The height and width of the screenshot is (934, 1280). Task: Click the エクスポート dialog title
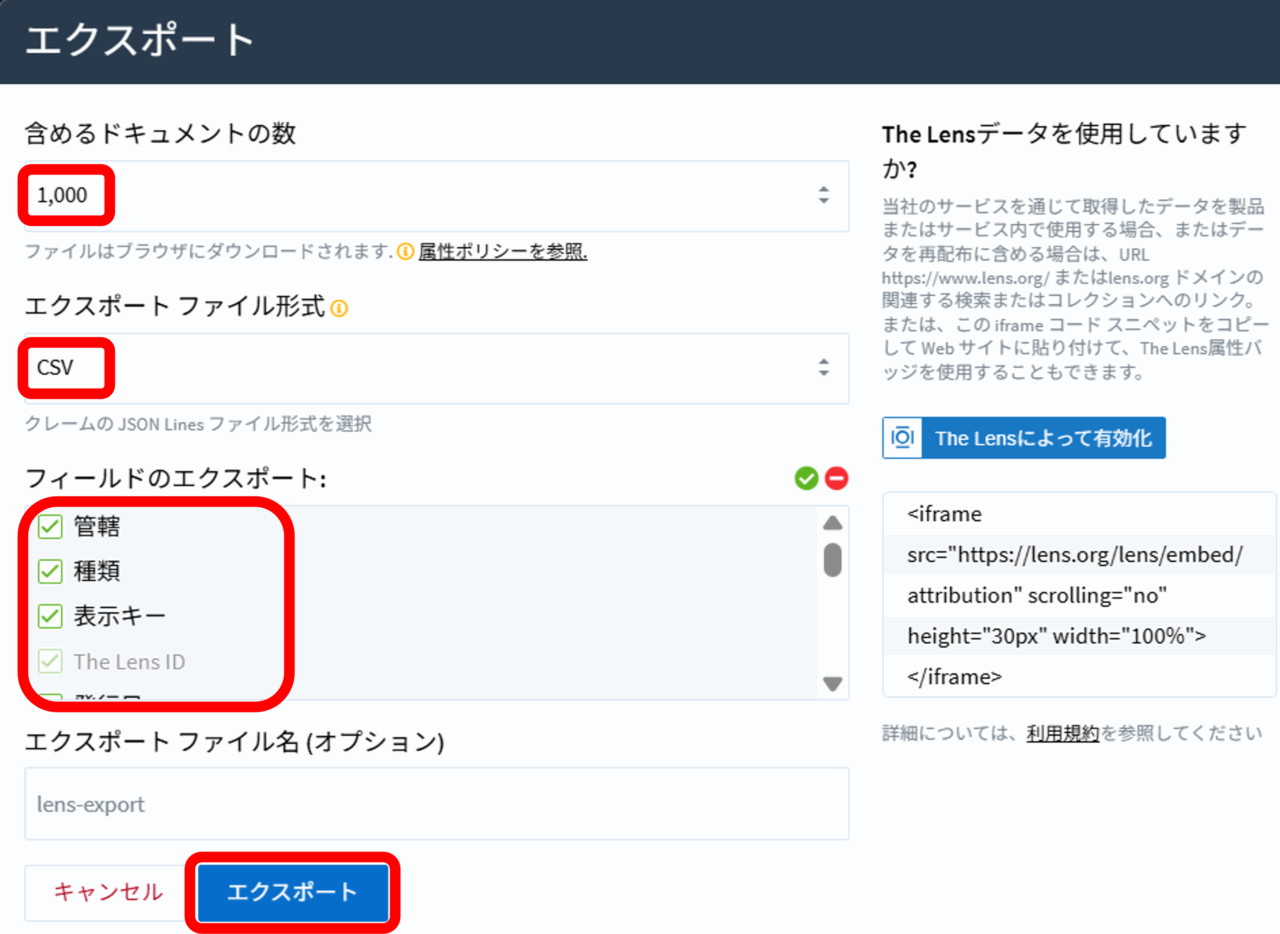(140, 41)
